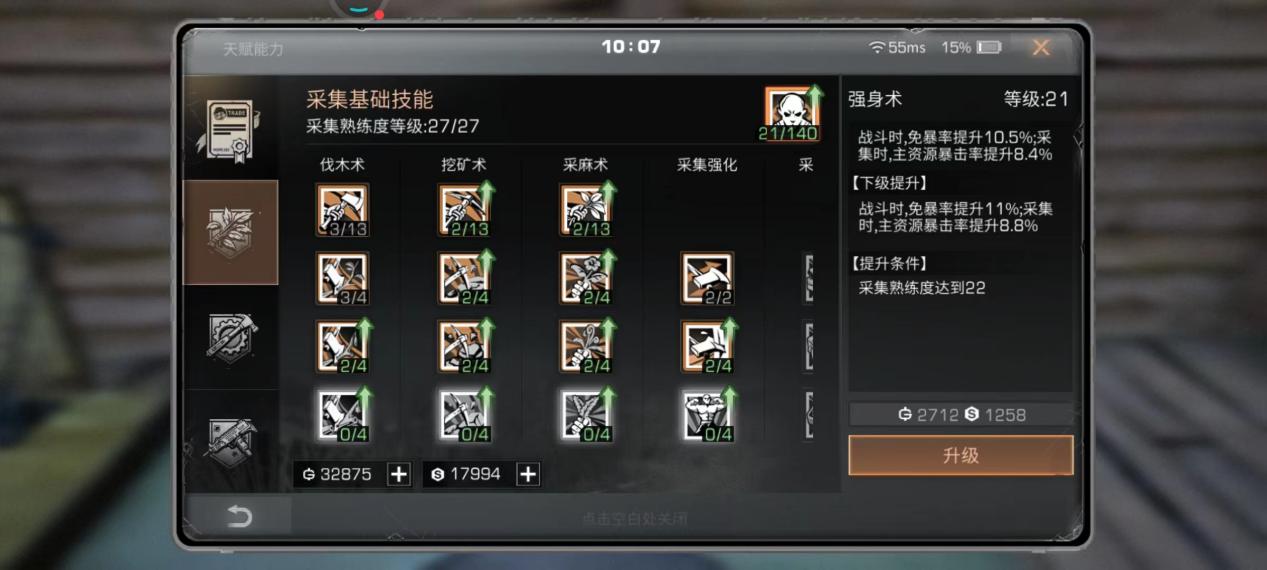Select the 采麻术 skill icon showing 2/13

585,210
